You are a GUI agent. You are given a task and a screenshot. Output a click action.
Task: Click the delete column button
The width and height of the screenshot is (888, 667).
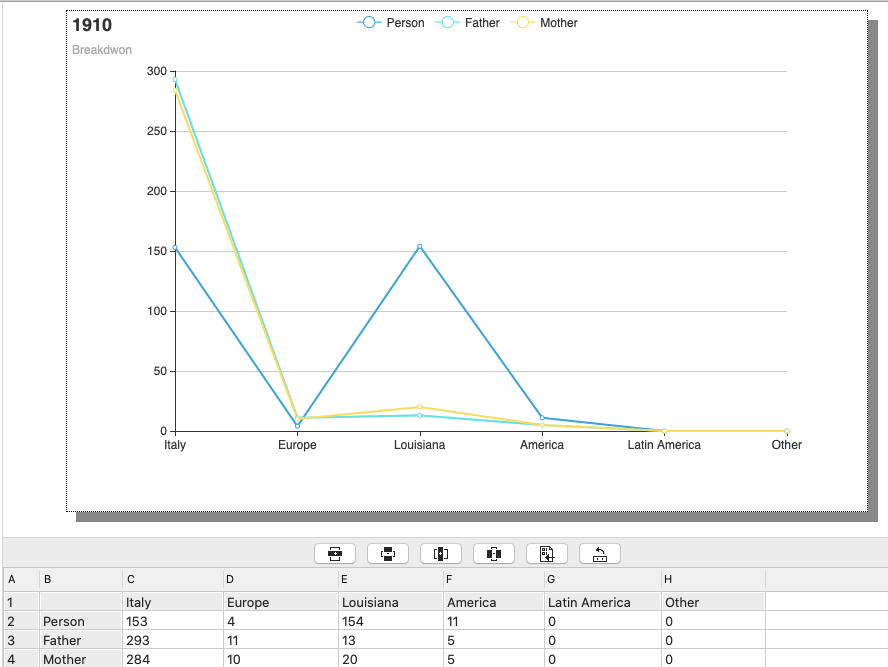(494, 553)
